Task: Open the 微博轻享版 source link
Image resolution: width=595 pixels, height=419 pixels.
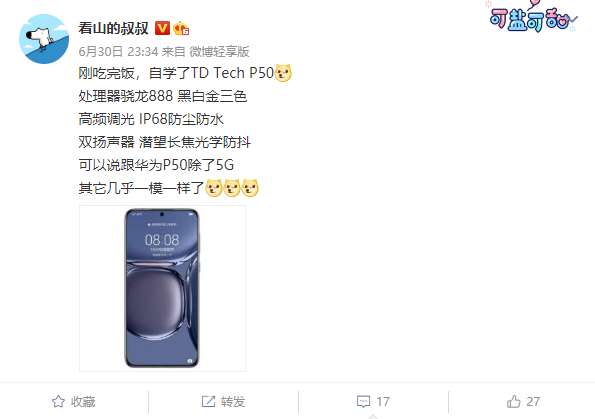Action: 219,52
